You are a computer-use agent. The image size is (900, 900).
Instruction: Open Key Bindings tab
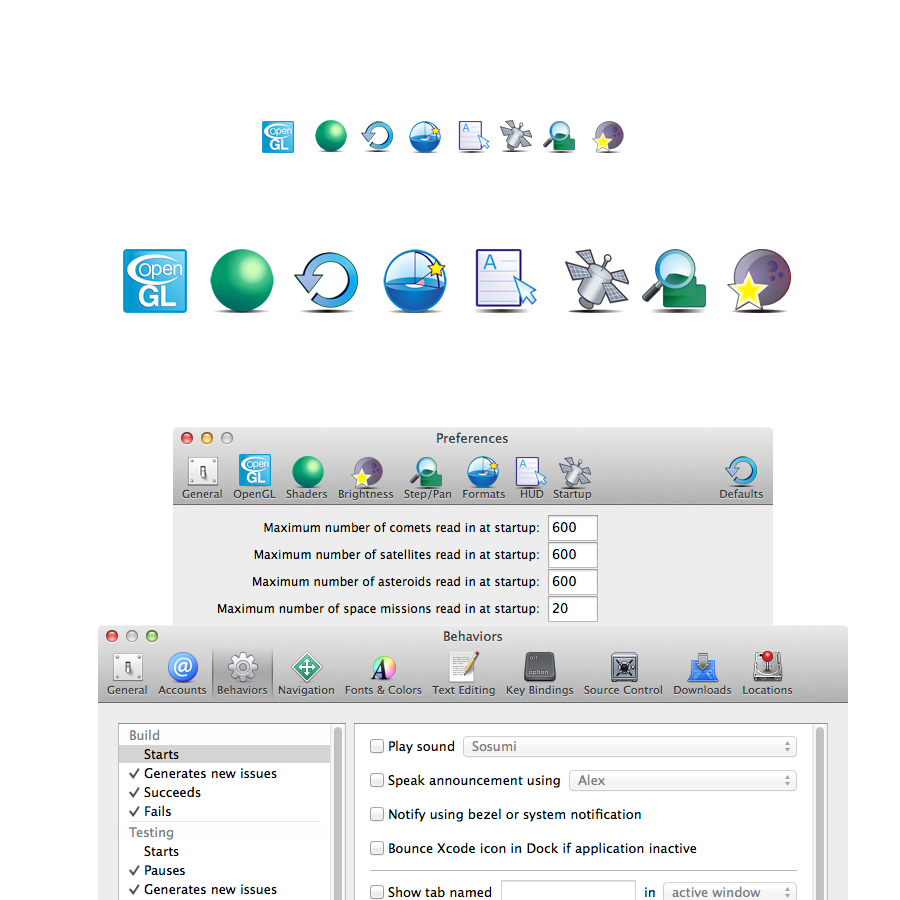(540, 674)
